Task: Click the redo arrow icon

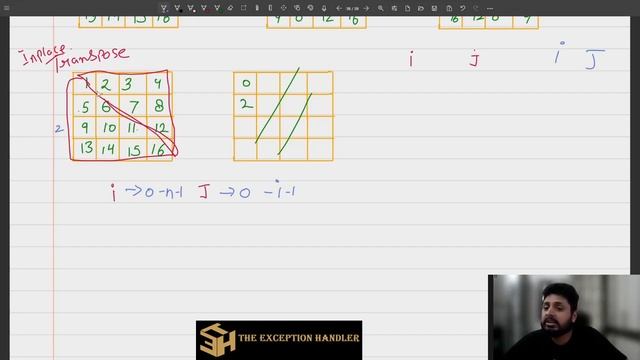Action: [476, 8]
